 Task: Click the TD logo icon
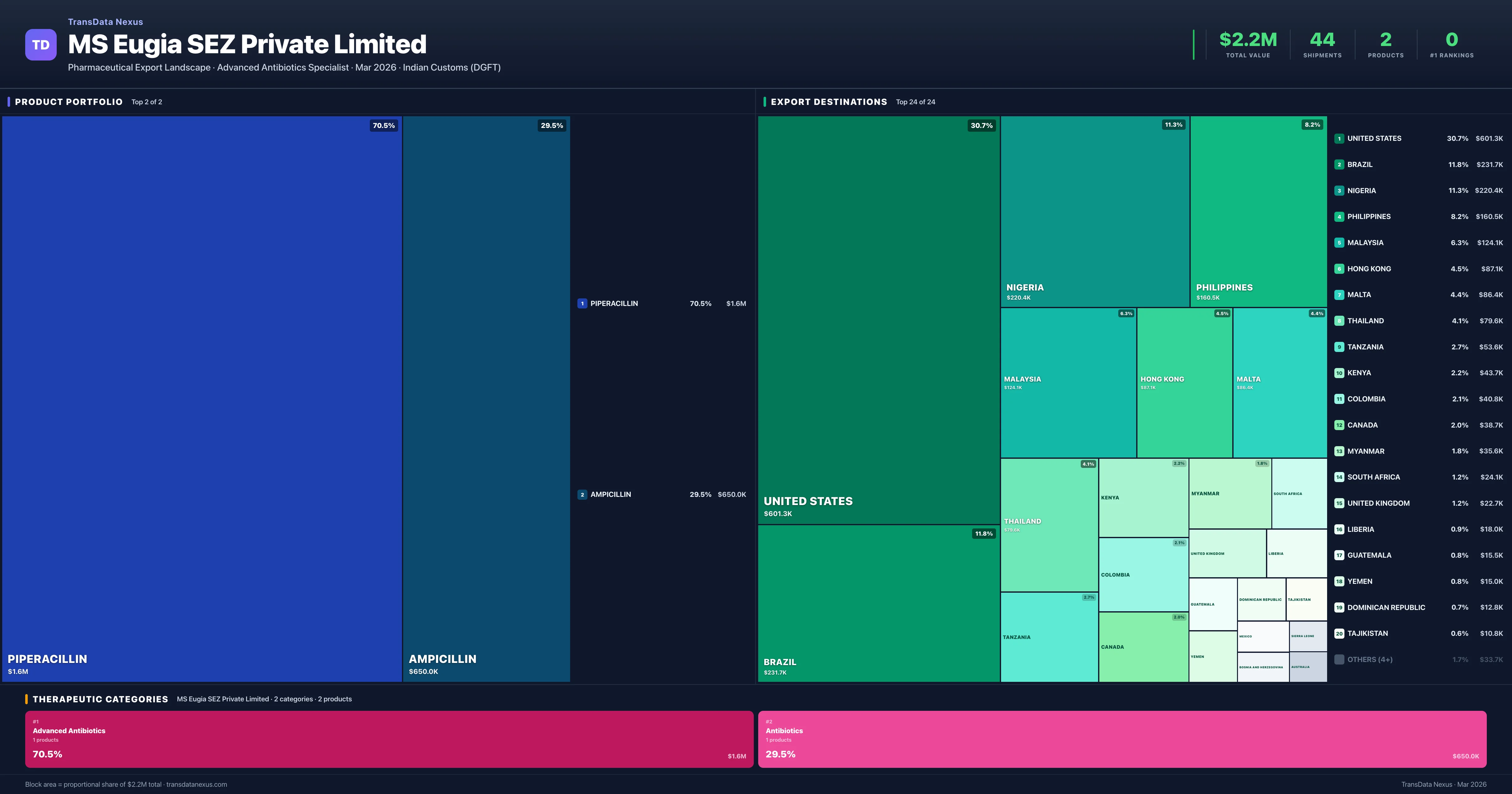[41, 45]
